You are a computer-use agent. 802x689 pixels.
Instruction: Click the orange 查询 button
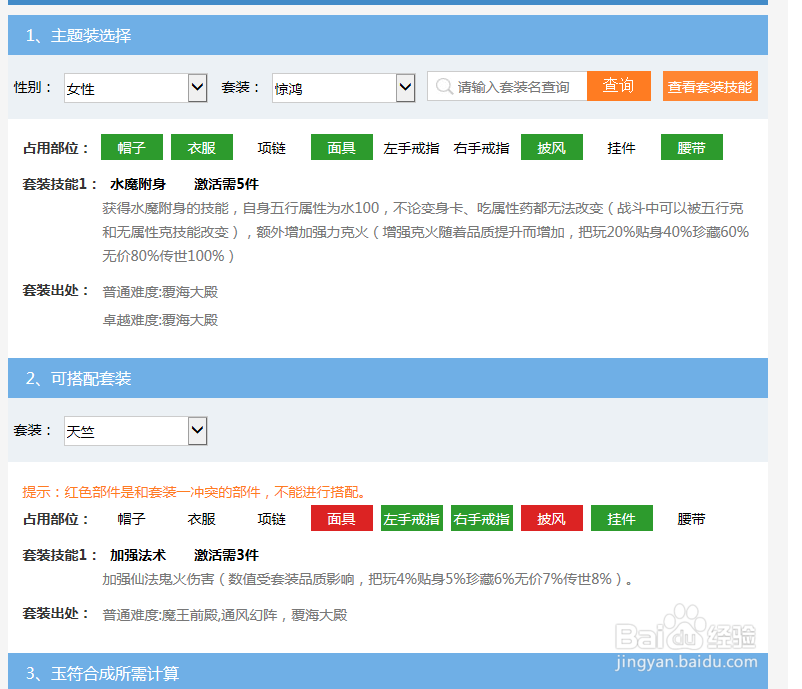[x=618, y=86]
